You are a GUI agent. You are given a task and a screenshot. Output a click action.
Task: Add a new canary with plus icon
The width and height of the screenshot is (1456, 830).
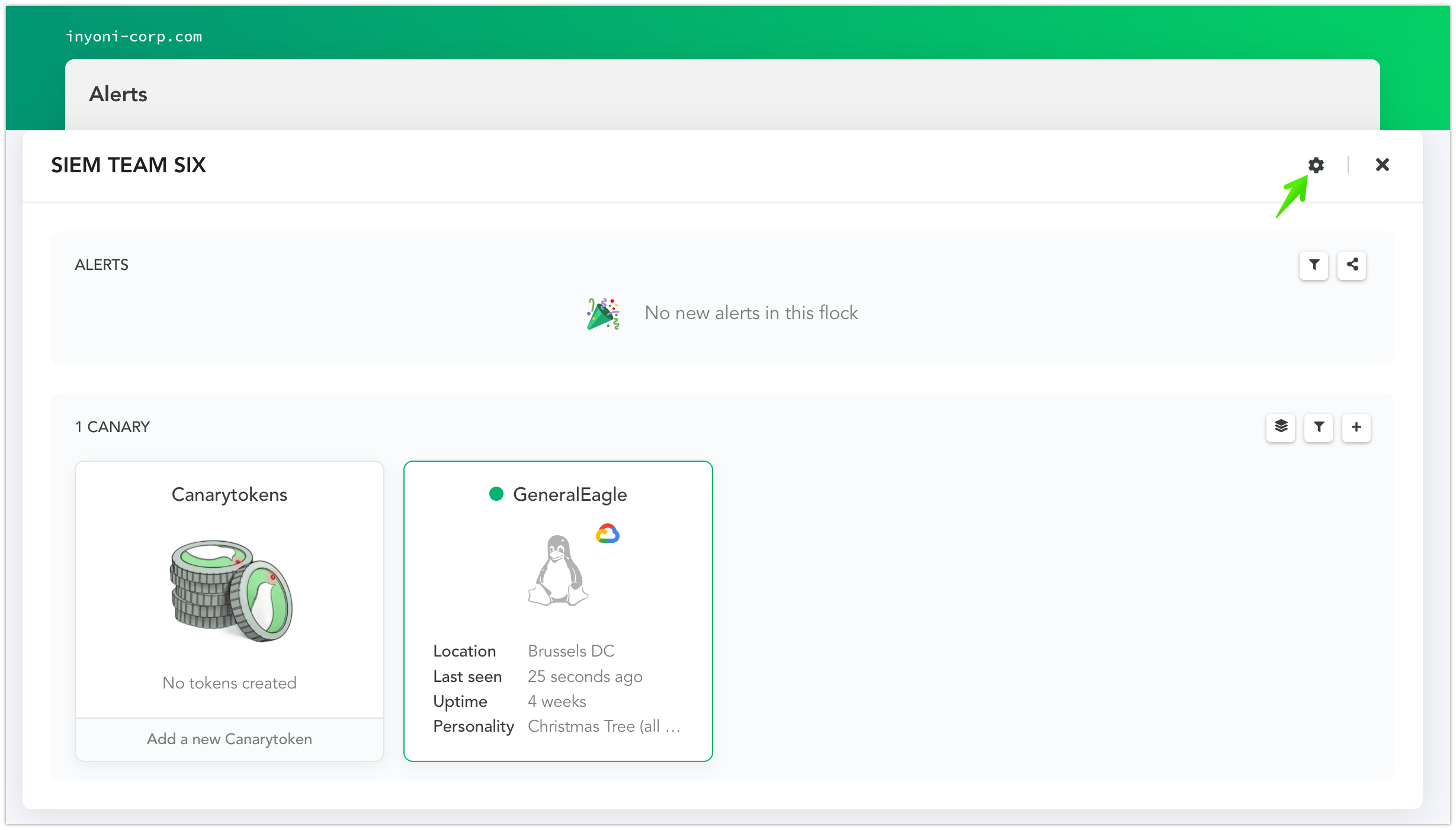1356,427
